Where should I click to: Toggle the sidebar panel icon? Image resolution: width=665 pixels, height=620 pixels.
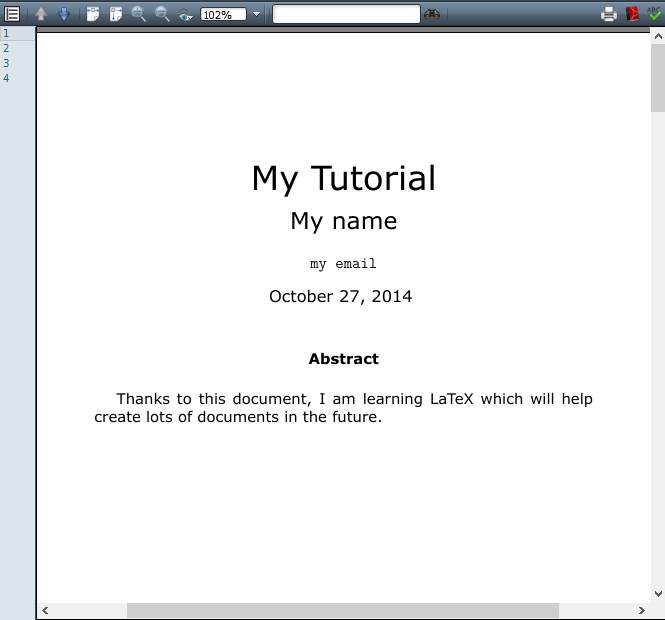click(12, 14)
